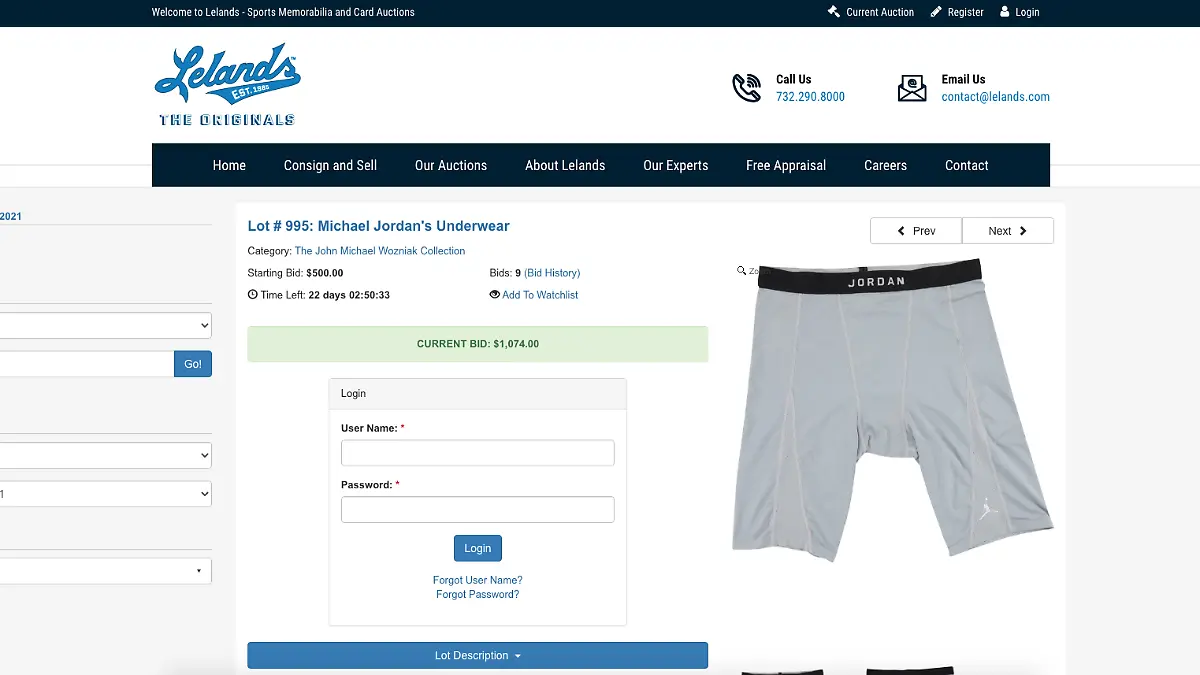Click the phone Call Us icon
This screenshot has height=675, width=1200.
[746, 88]
